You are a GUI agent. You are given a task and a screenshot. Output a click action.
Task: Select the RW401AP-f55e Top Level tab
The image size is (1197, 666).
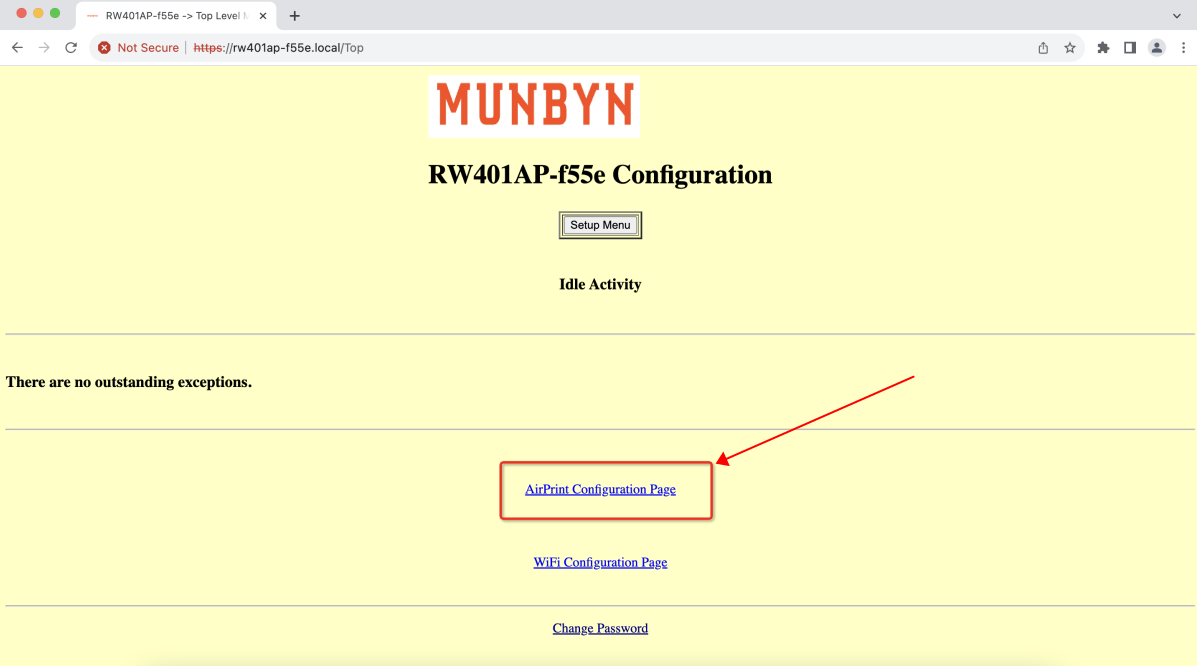click(x=176, y=15)
